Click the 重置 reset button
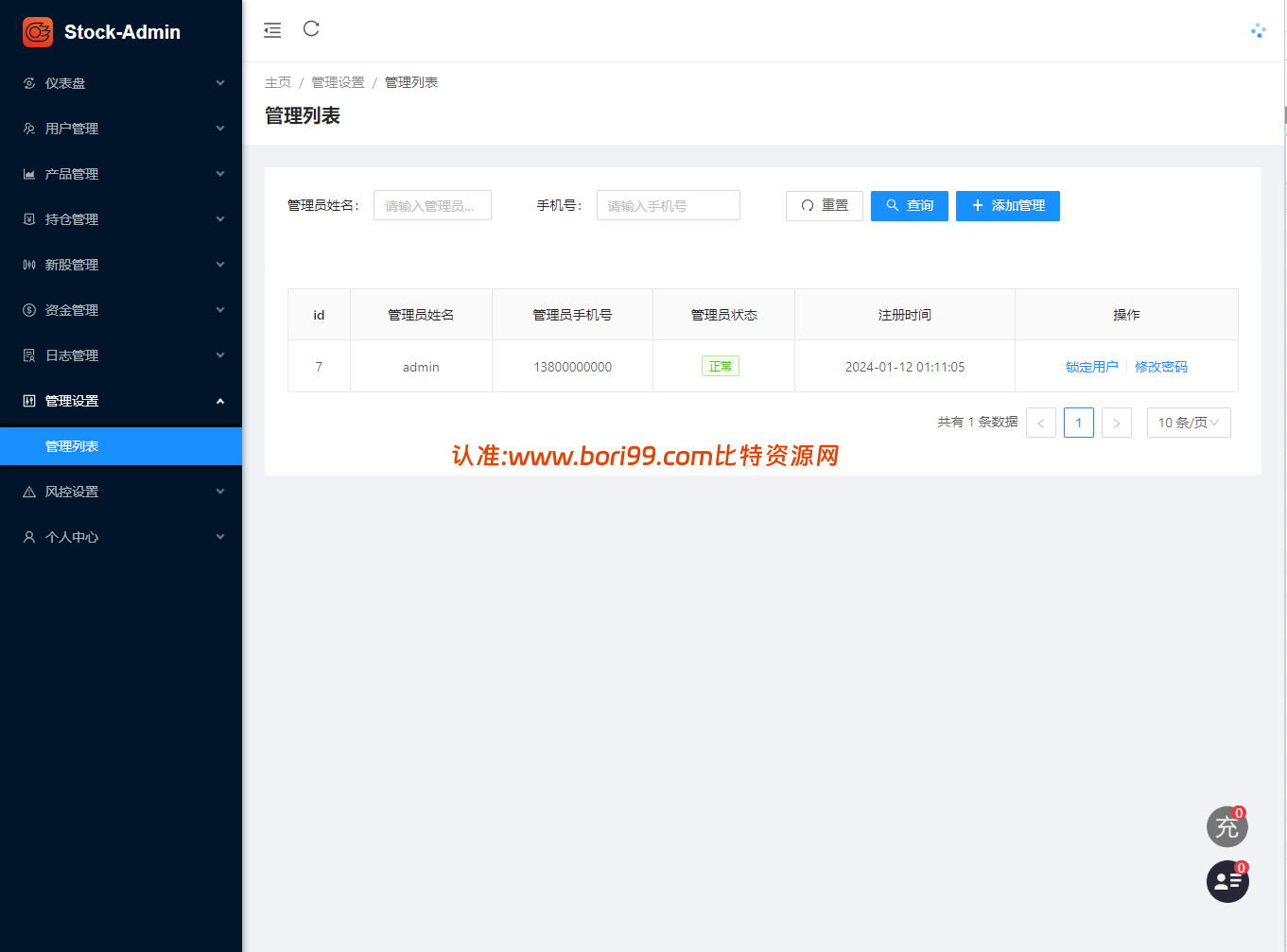The width and height of the screenshot is (1287, 952). pyautogui.click(x=825, y=206)
